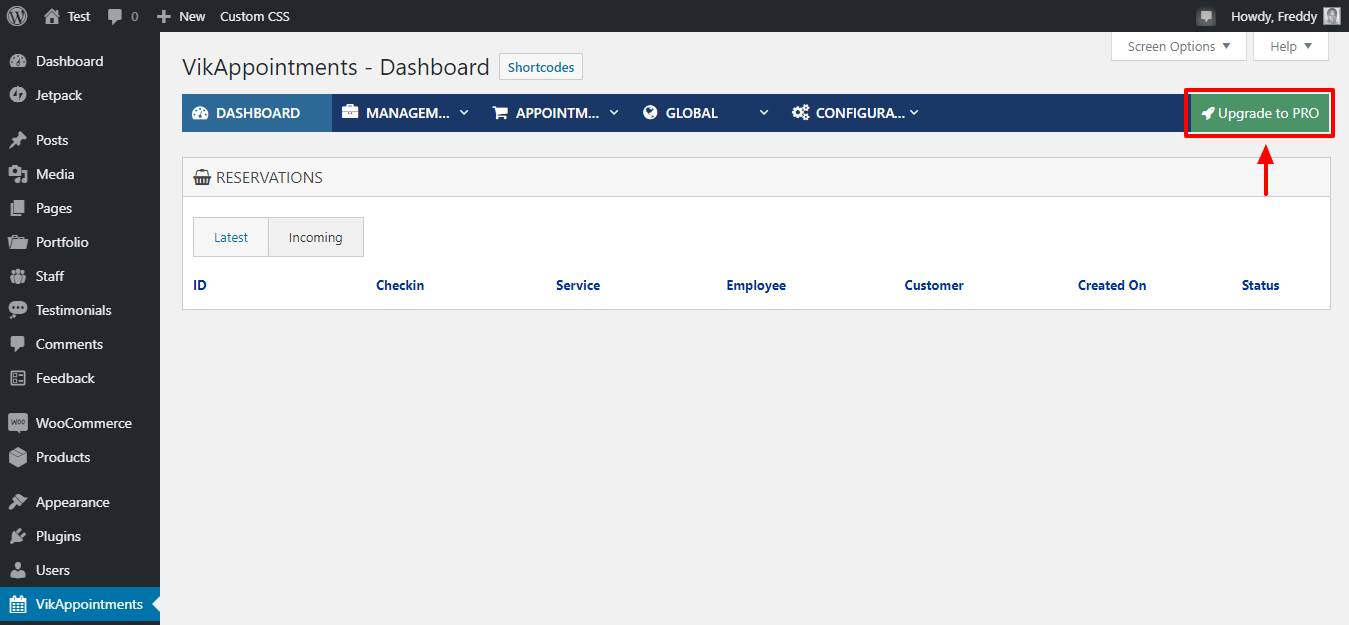Click Freddy's avatar thumbnail

tap(1331, 16)
